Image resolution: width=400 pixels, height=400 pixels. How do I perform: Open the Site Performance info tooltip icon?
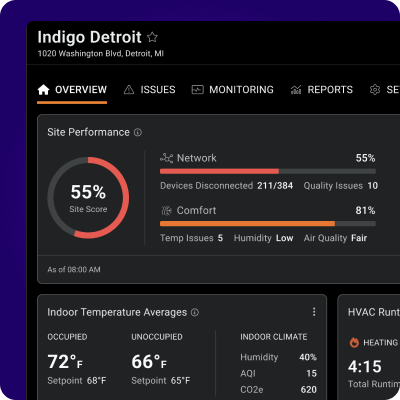pyautogui.click(x=138, y=133)
